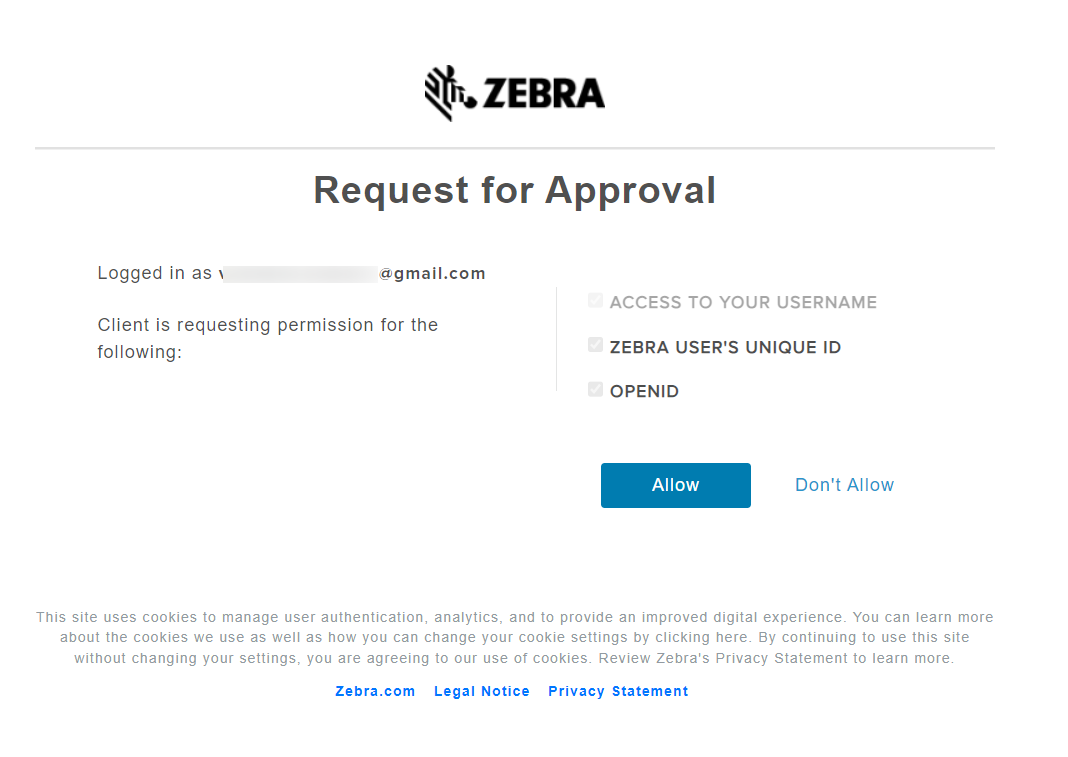Decline via the Don't Allow link
The width and height of the screenshot is (1068, 757).
coord(845,485)
